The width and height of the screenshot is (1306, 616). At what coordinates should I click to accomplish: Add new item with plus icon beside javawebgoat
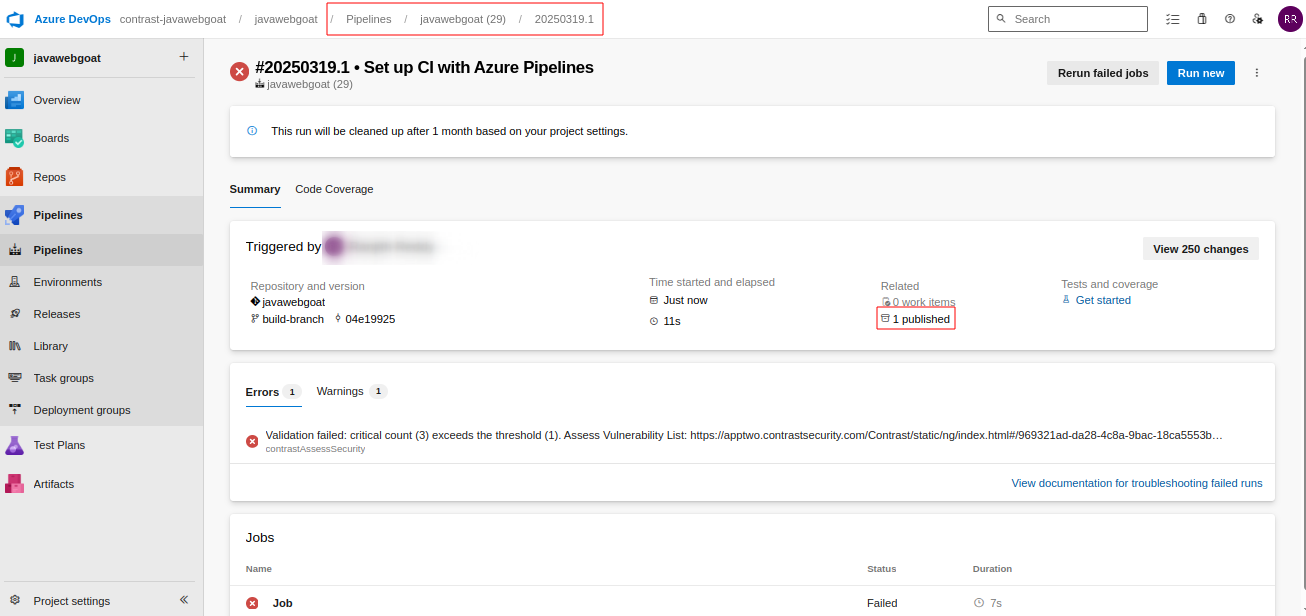[183, 57]
